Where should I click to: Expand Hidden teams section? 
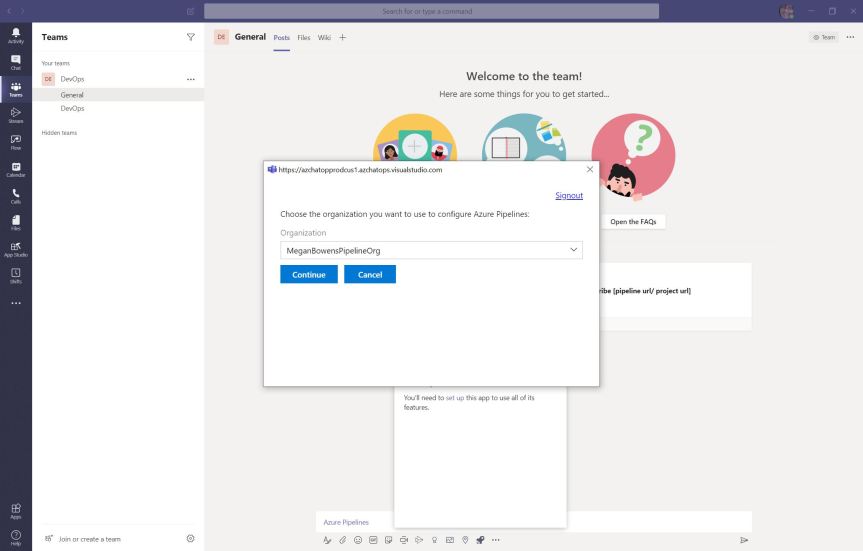(59, 132)
